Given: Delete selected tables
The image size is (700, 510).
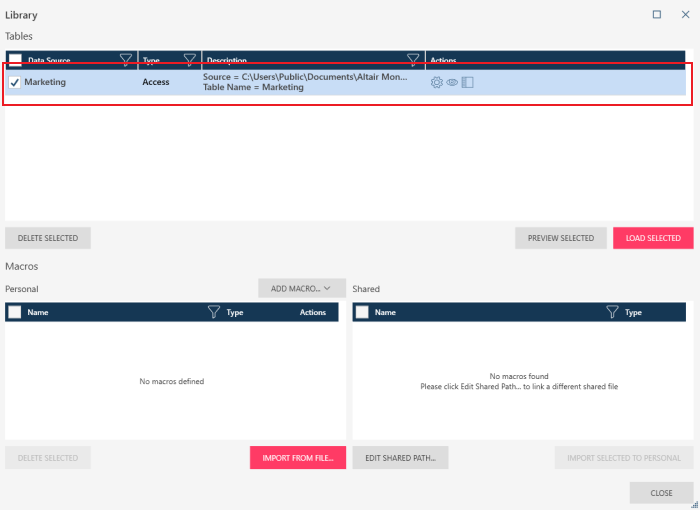Looking at the screenshot, I should click(x=48, y=238).
